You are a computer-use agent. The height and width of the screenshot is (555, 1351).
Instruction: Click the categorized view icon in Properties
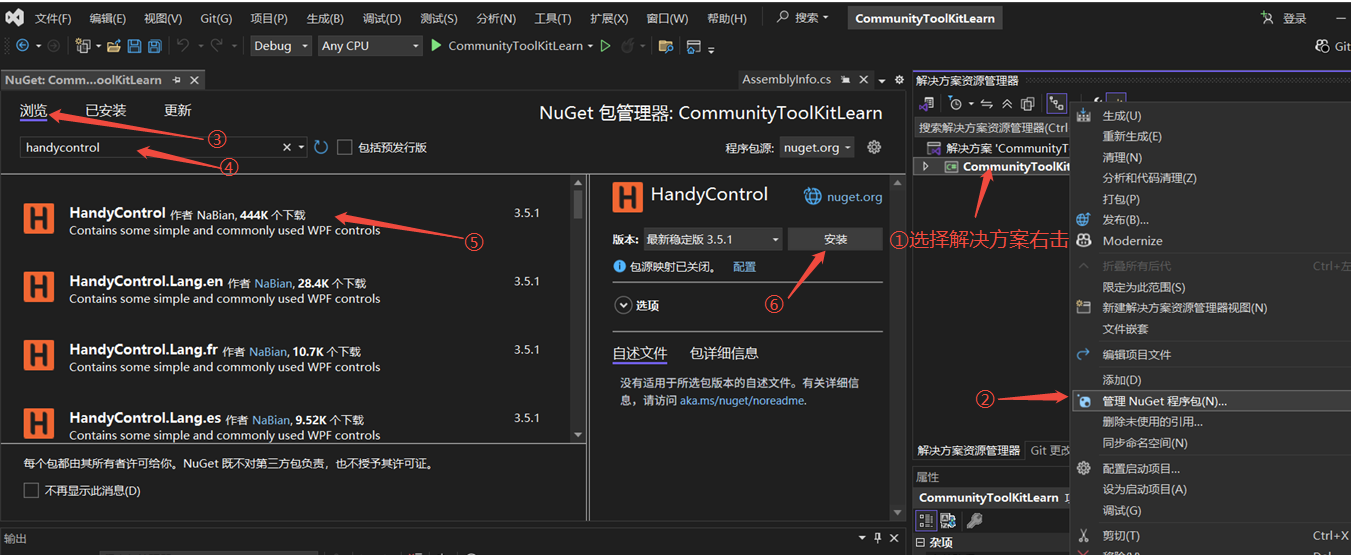927,520
